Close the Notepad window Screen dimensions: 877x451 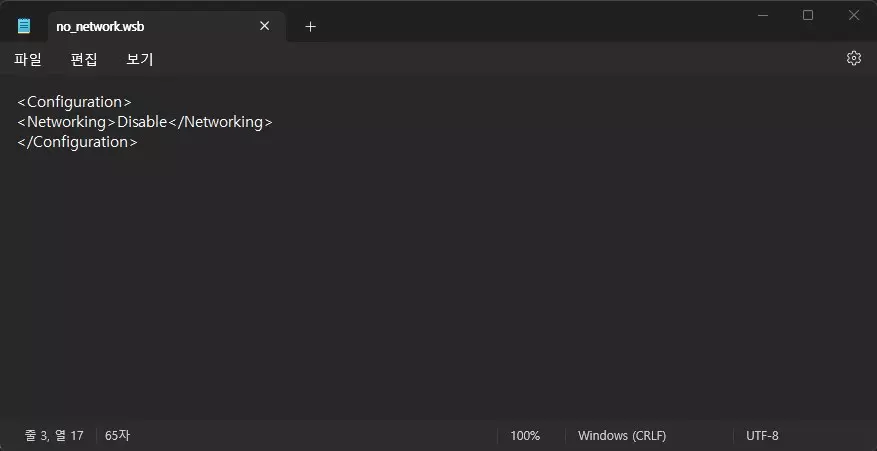854,16
